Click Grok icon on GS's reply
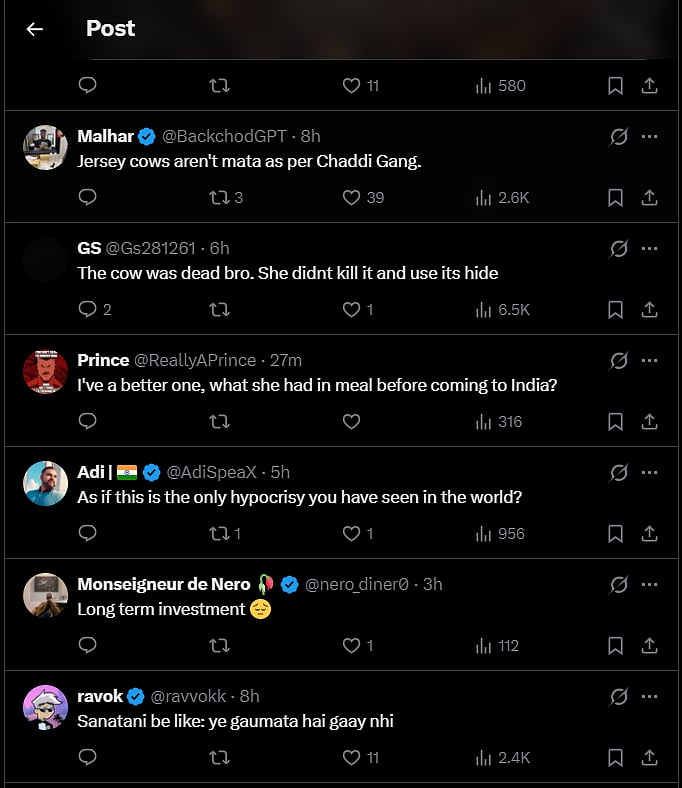The height and width of the screenshot is (788, 682). (x=619, y=249)
